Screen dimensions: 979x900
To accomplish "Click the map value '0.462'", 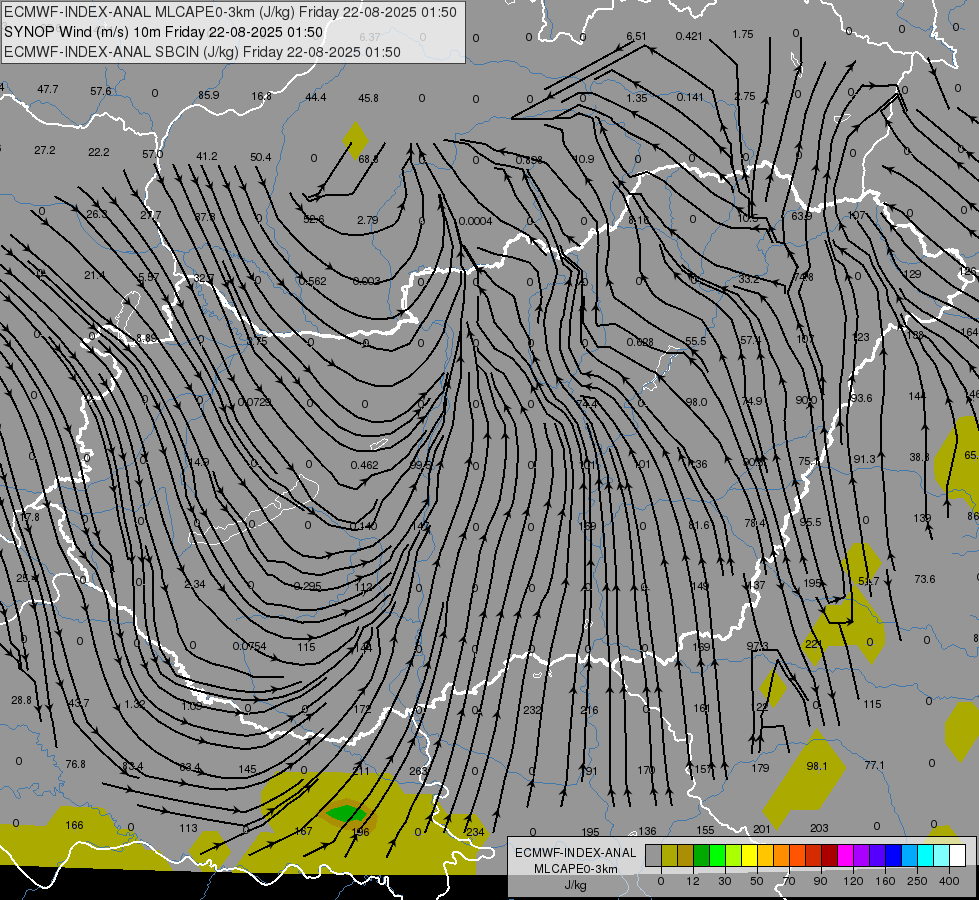I will coord(365,465).
